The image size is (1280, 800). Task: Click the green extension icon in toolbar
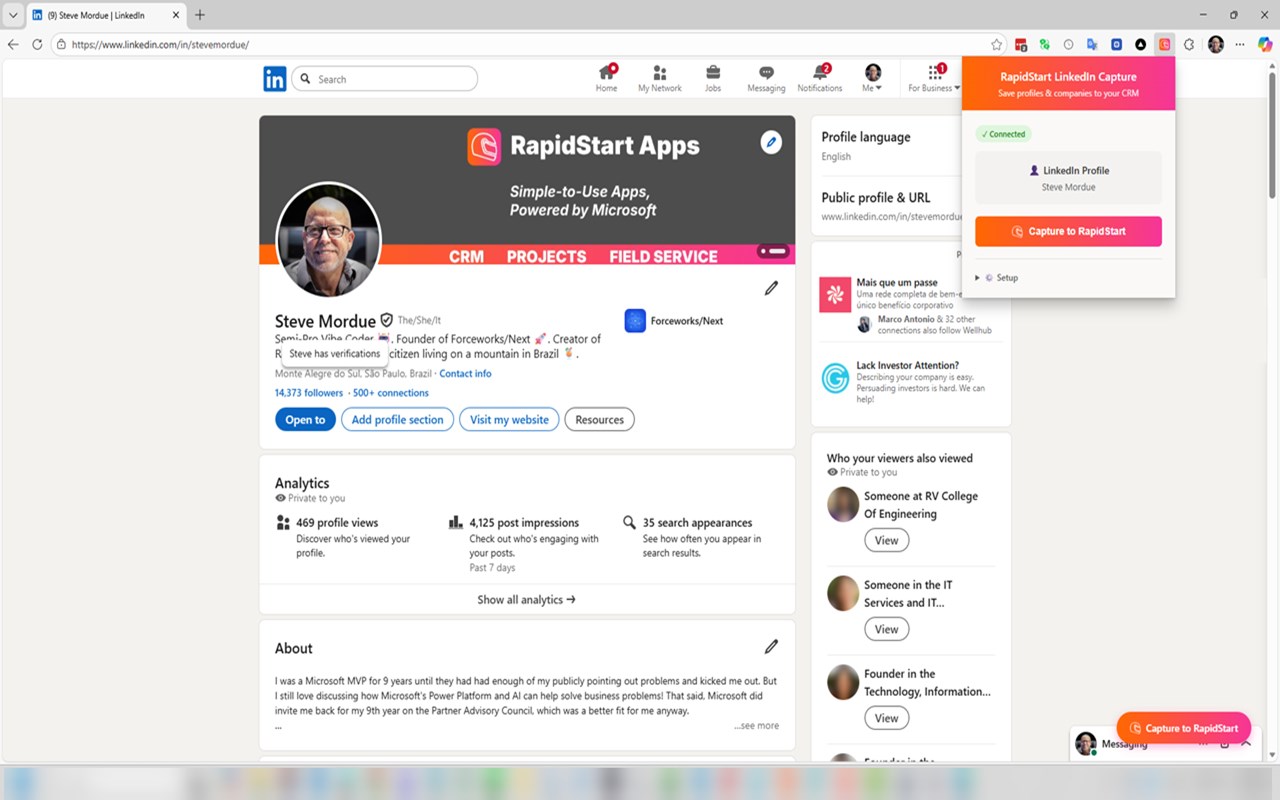(x=1044, y=44)
